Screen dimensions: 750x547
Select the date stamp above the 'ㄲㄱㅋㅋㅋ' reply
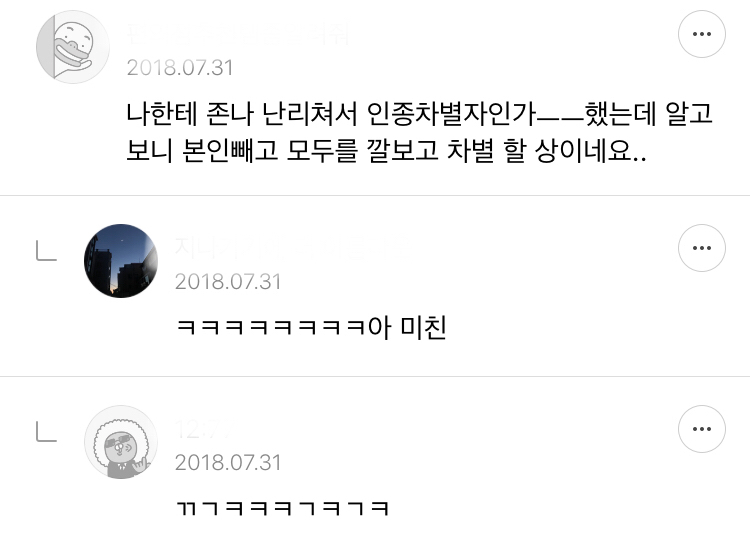click(x=228, y=462)
